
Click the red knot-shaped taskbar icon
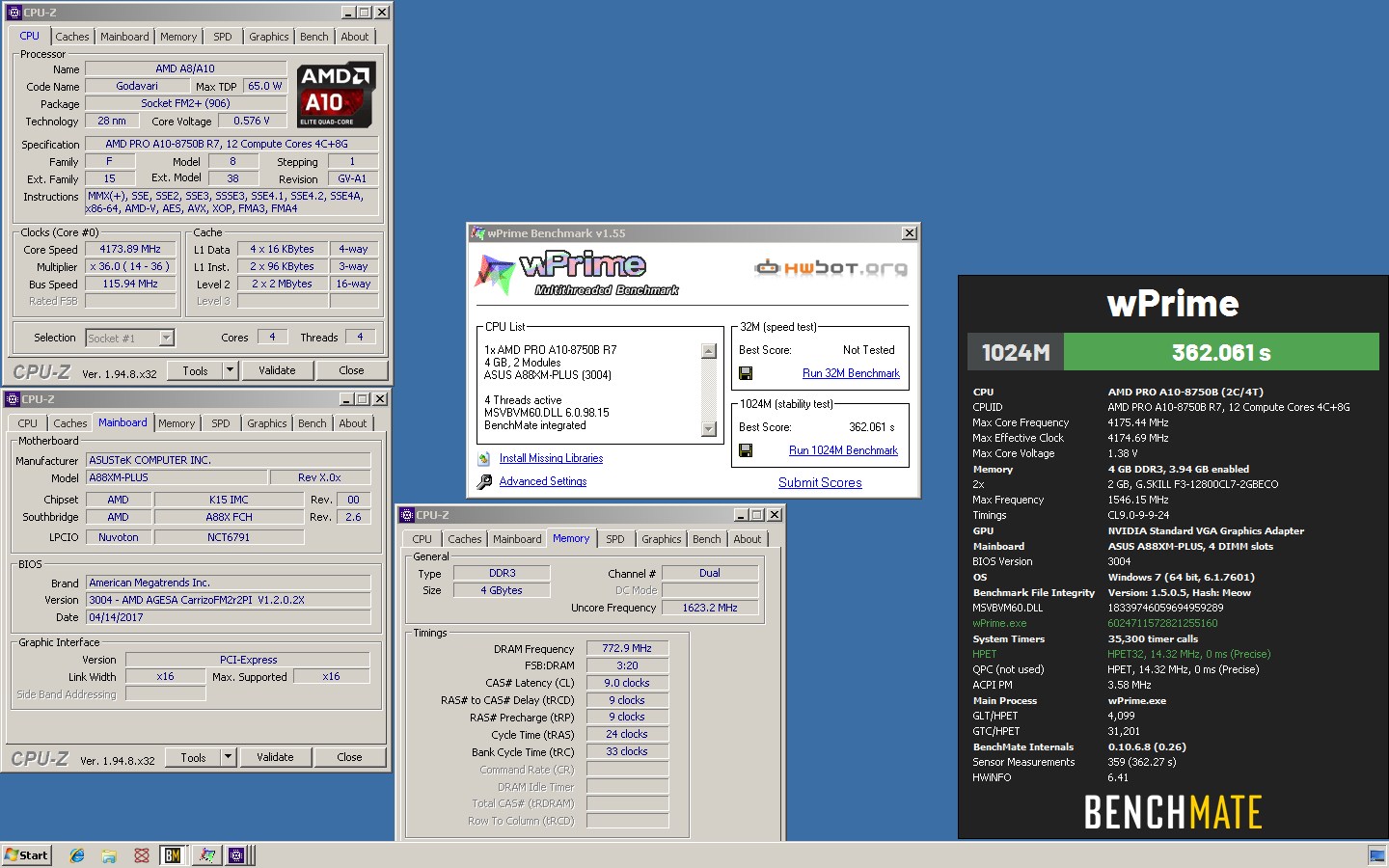click(142, 855)
